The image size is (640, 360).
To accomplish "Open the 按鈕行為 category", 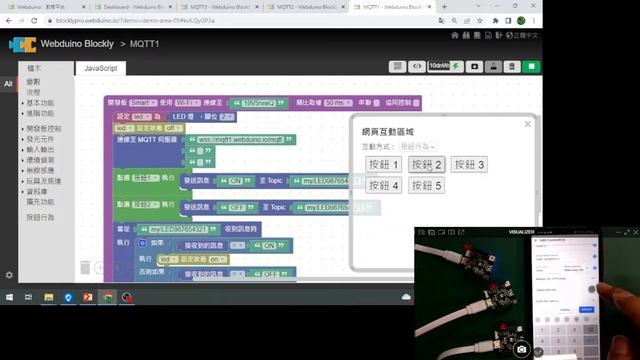I will click(x=40, y=217).
